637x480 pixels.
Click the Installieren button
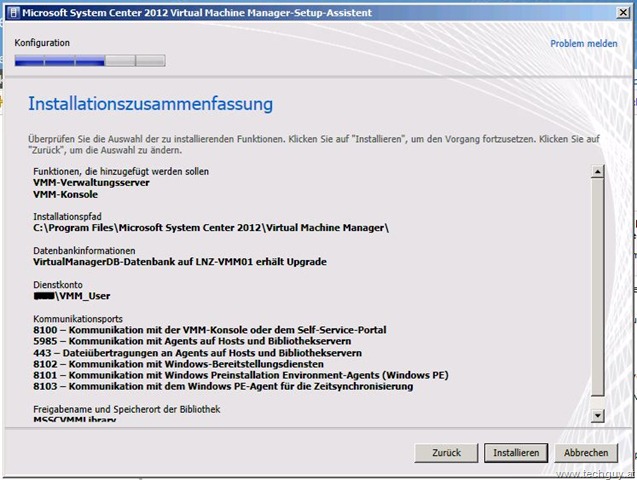point(516,453)
